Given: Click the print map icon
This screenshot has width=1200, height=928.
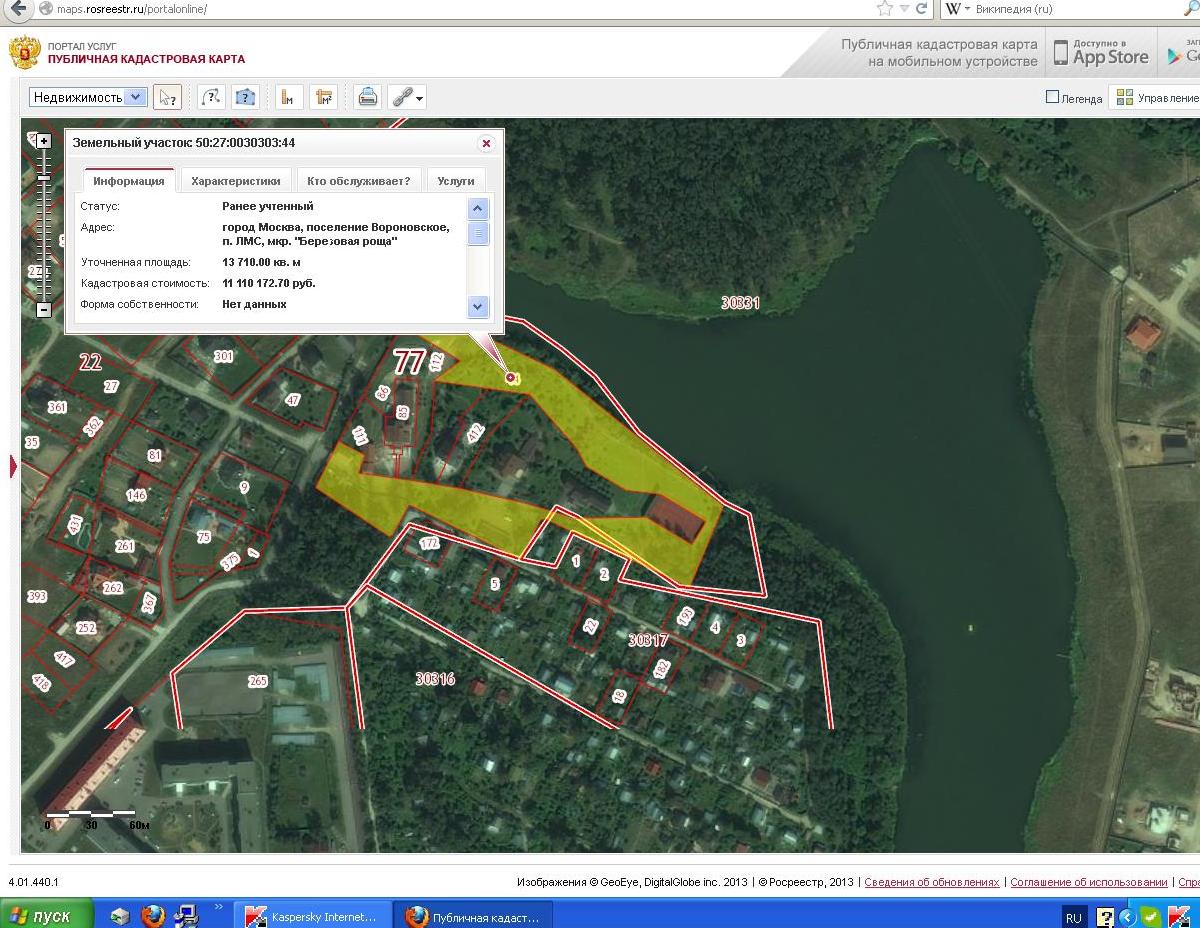Looking at the screenshot, I should point(367,97).
